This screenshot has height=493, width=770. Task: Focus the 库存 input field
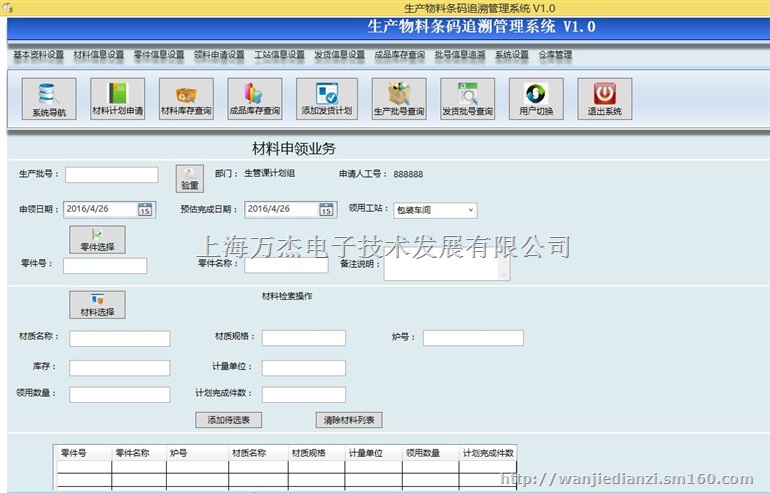(x=119, y=368)
